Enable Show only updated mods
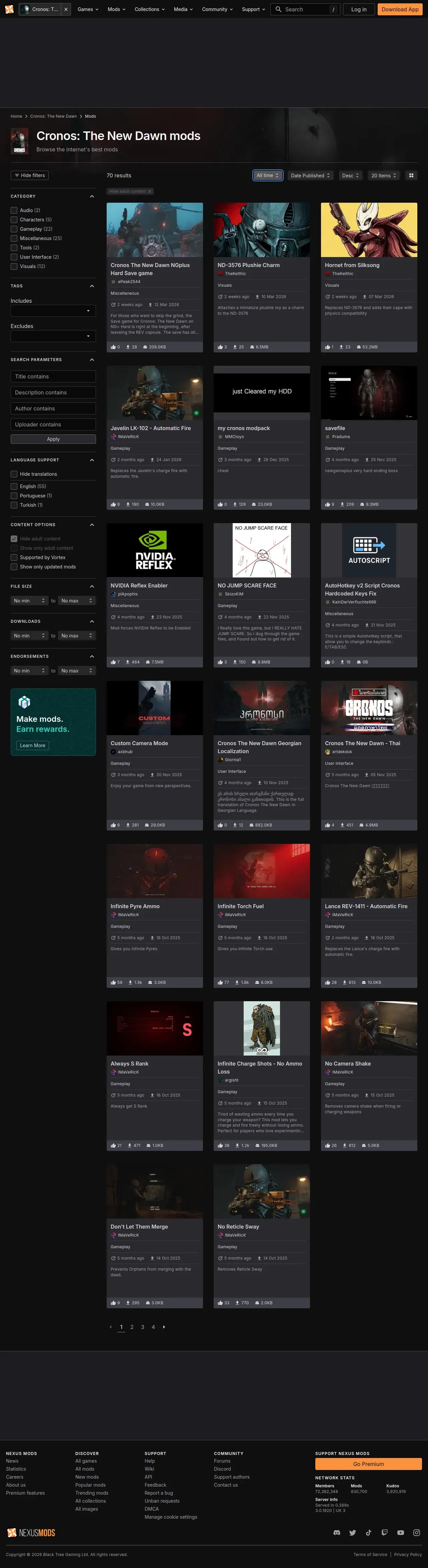Viewport: 428px width, 1568px height. point(14,567)
